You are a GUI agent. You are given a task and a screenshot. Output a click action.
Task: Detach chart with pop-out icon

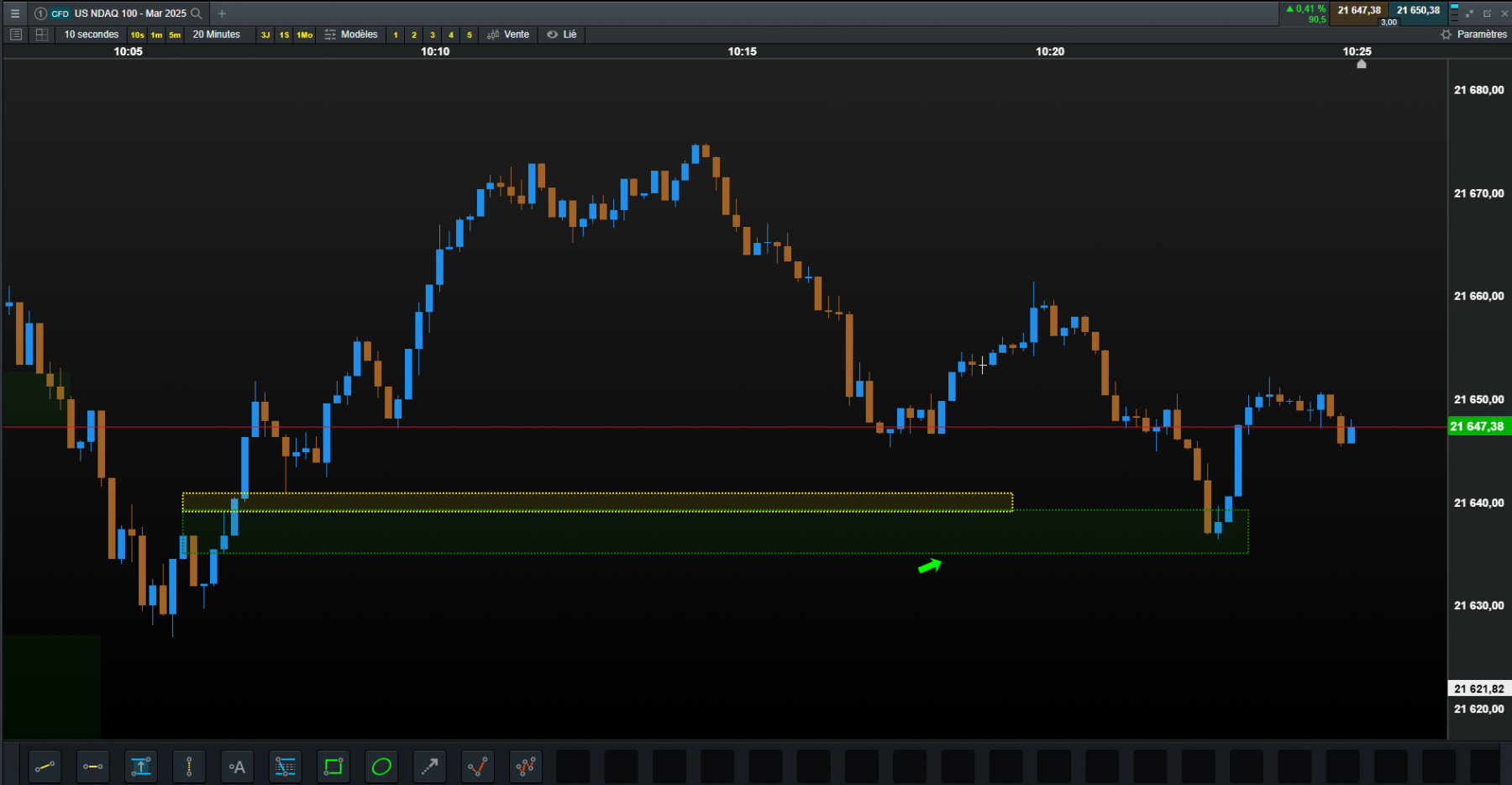click(1487, 13)
